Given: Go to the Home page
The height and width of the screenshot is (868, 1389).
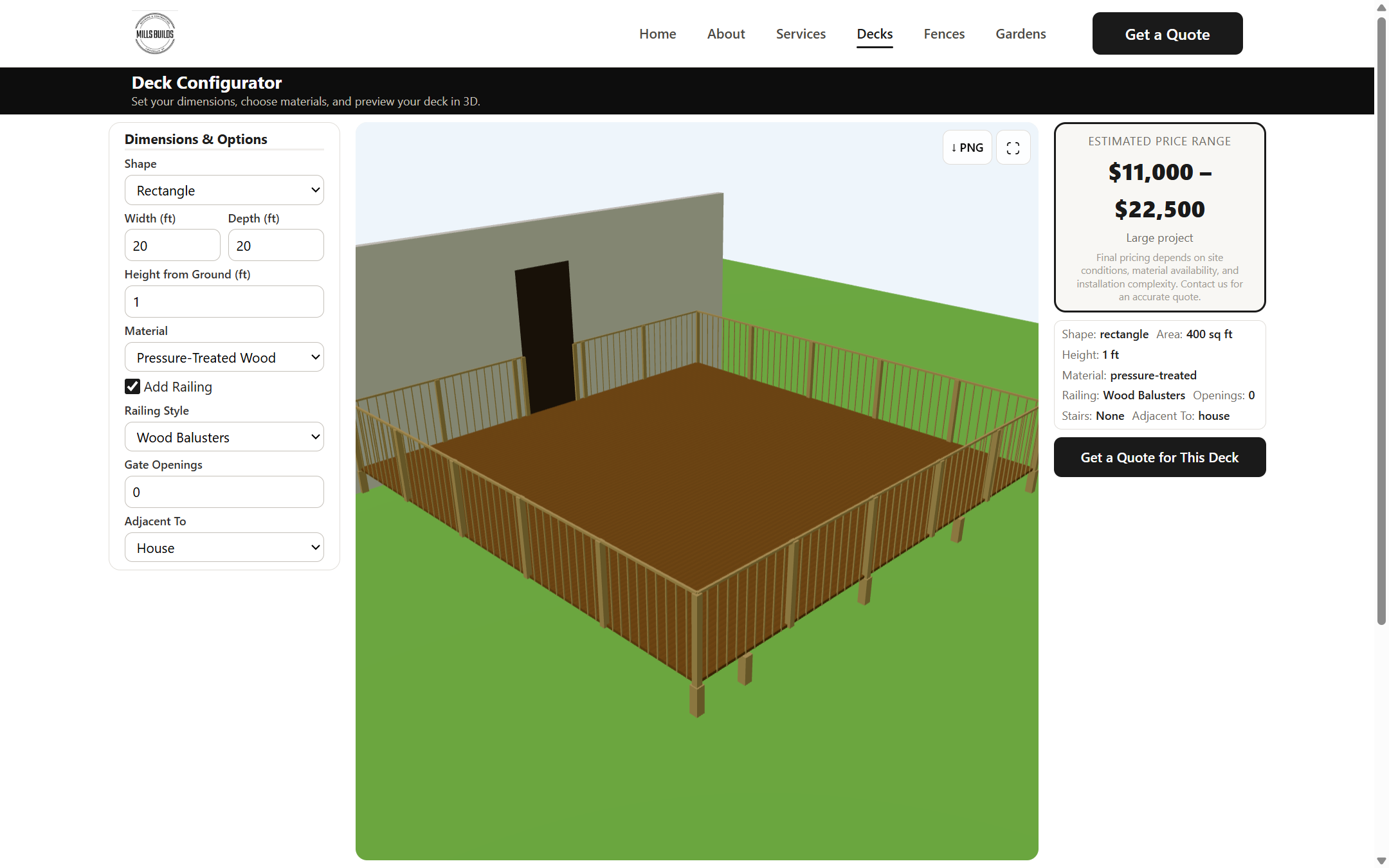Looking at the screenshot, I should [x=657, y=33].
